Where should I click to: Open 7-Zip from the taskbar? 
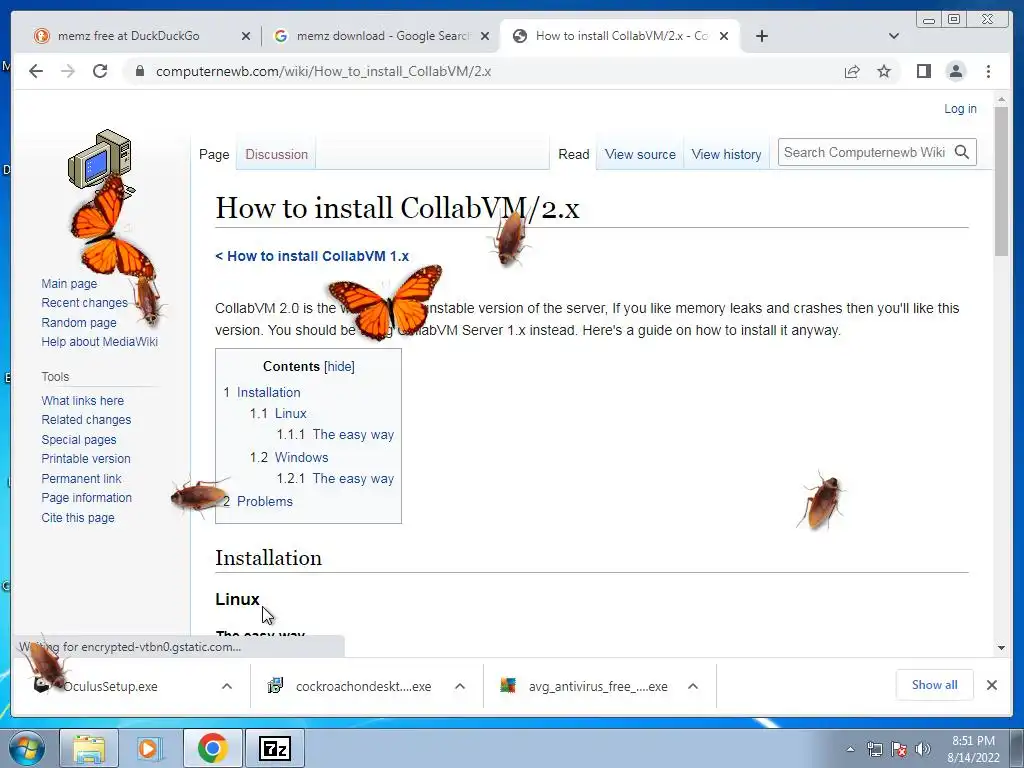coord(274,748)
